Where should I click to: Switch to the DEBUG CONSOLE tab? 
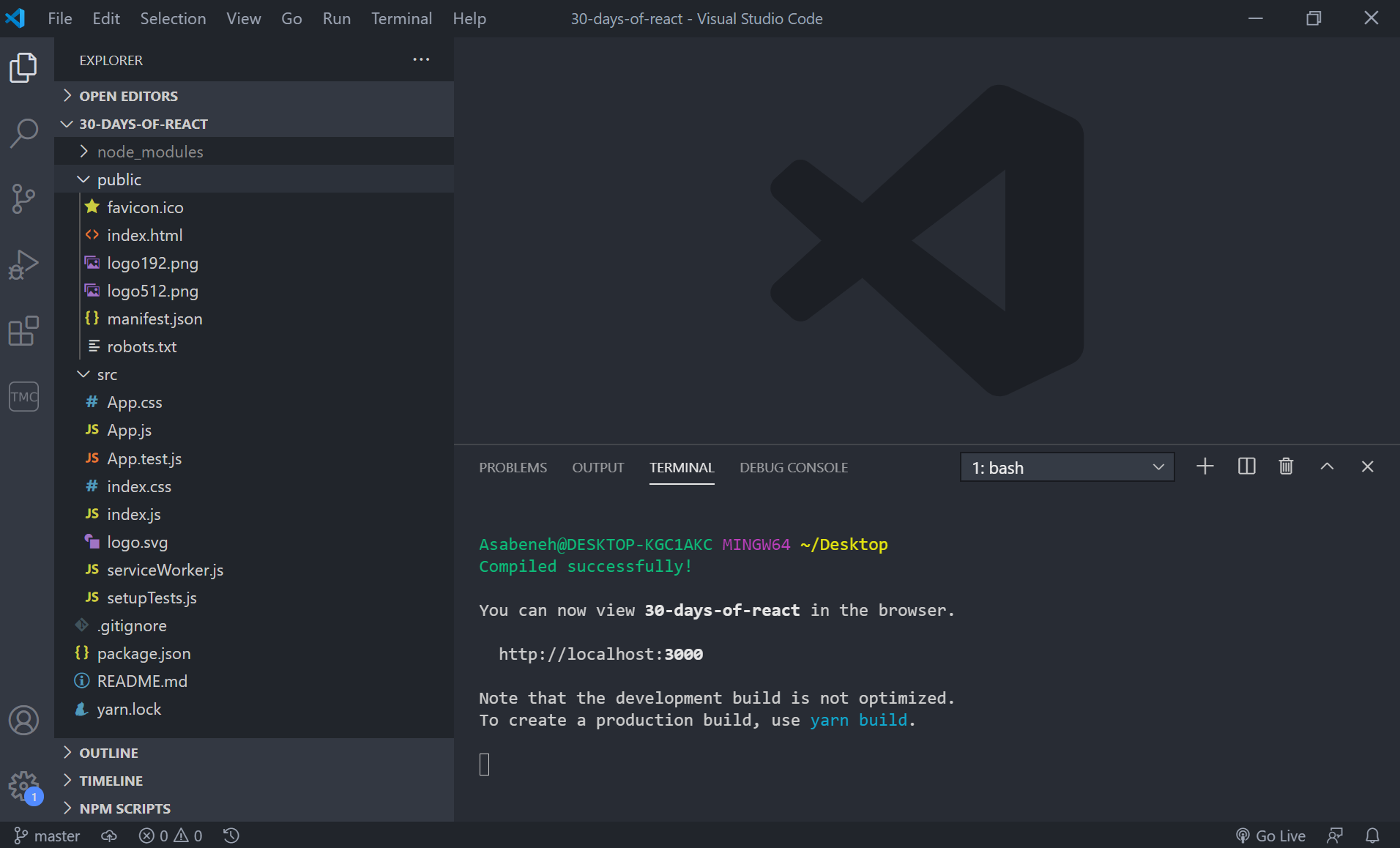[x=794, y=467]
